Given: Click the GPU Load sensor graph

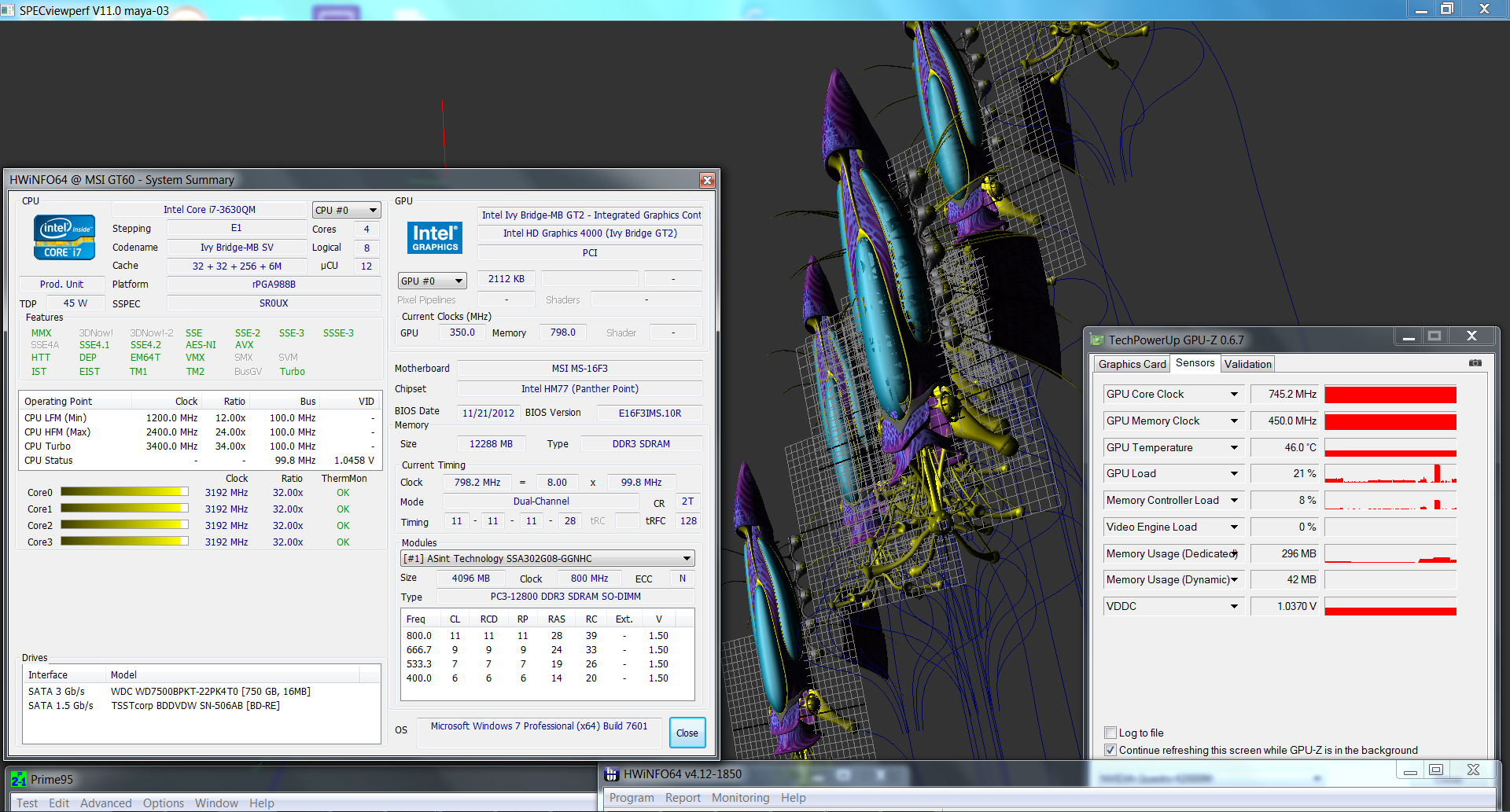Looking at the screenshot, I should pos(1390,474).
